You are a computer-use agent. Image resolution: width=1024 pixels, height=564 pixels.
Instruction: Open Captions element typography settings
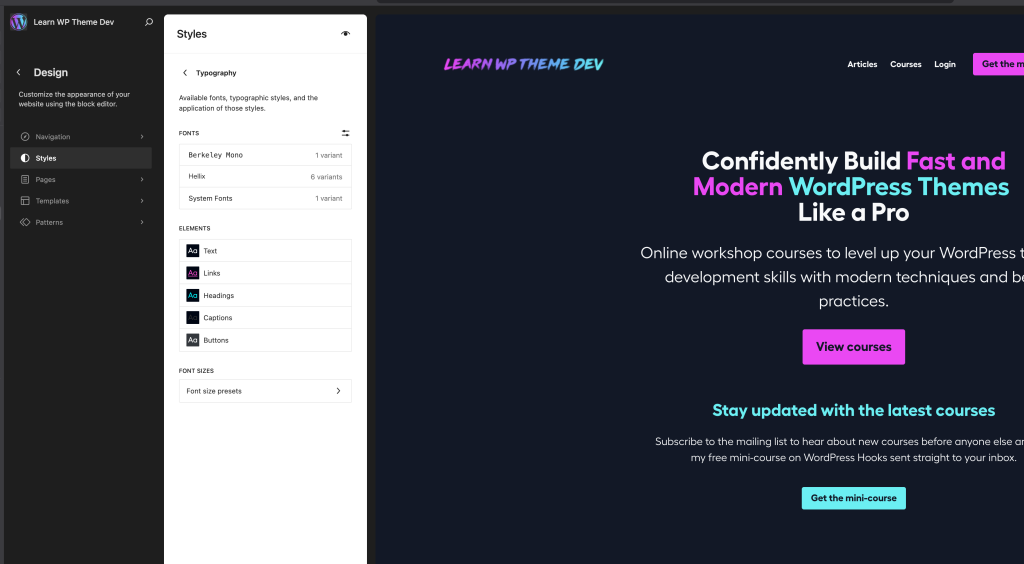(x=265, y=318)
